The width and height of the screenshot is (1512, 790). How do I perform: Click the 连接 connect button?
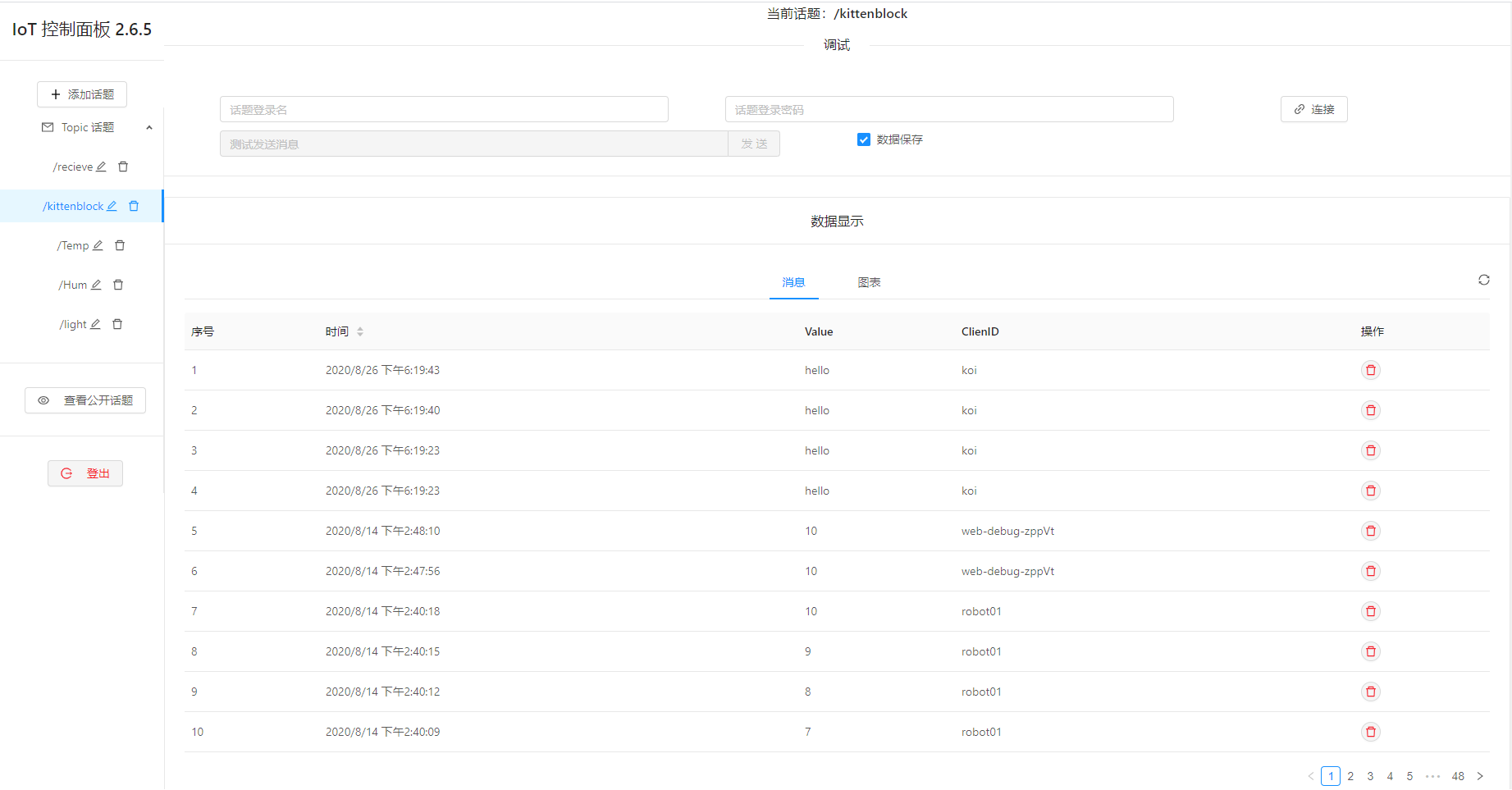(1313, 109)
